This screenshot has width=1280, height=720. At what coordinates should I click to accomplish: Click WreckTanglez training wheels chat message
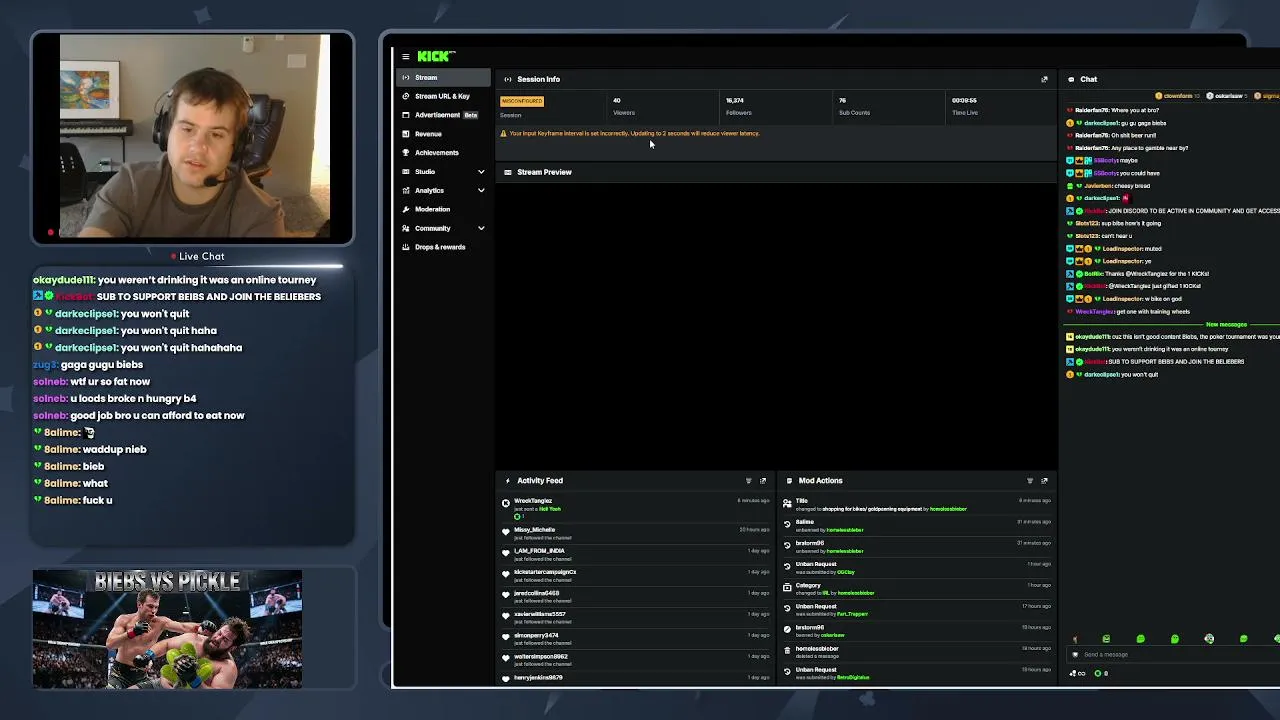tap(1129, 311)
